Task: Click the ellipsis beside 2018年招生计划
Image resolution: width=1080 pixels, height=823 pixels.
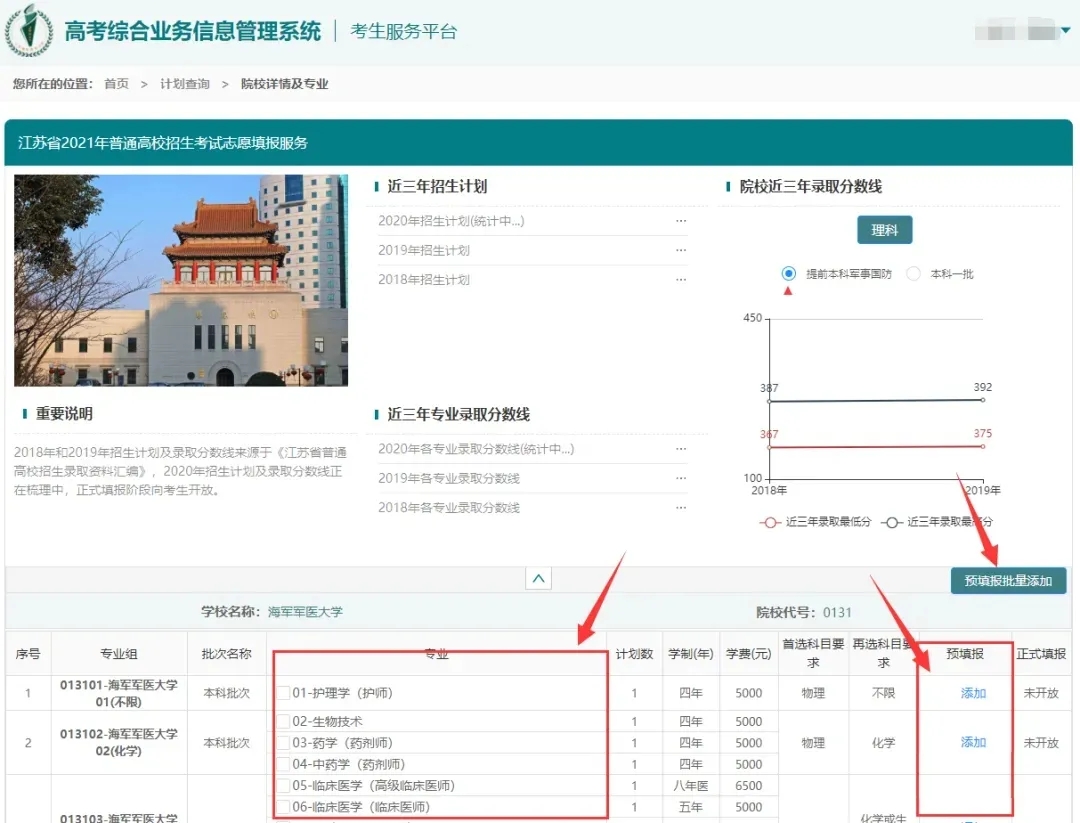Action: coord(681,280)
